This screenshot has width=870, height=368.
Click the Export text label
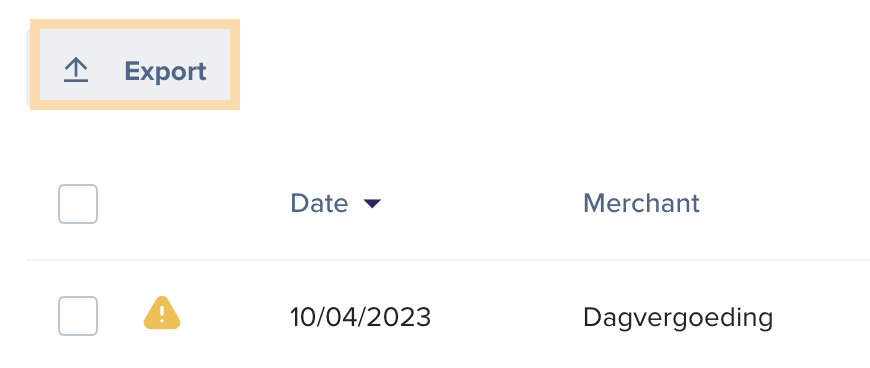(165, 72)
